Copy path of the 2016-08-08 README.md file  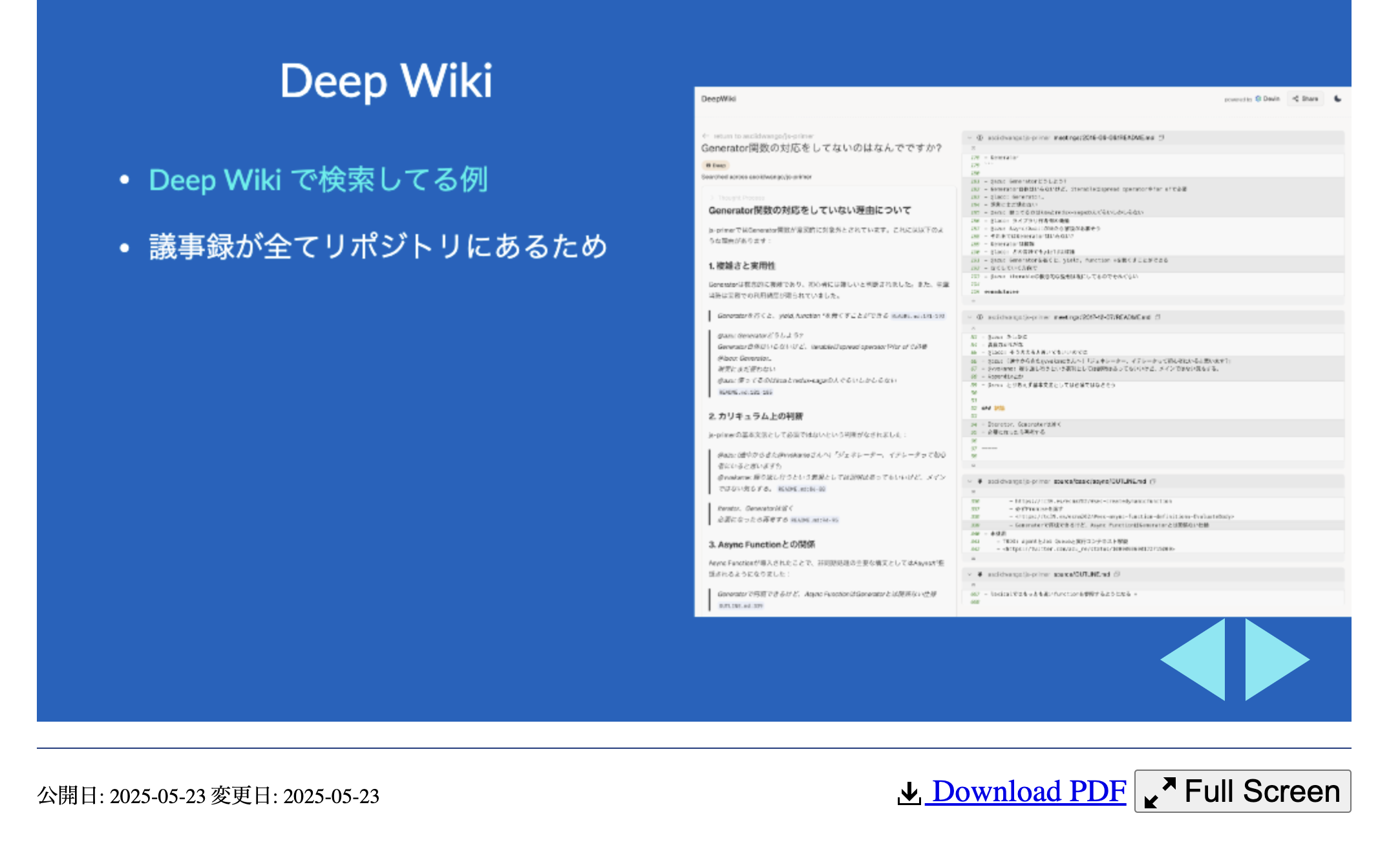point(1161,138)
